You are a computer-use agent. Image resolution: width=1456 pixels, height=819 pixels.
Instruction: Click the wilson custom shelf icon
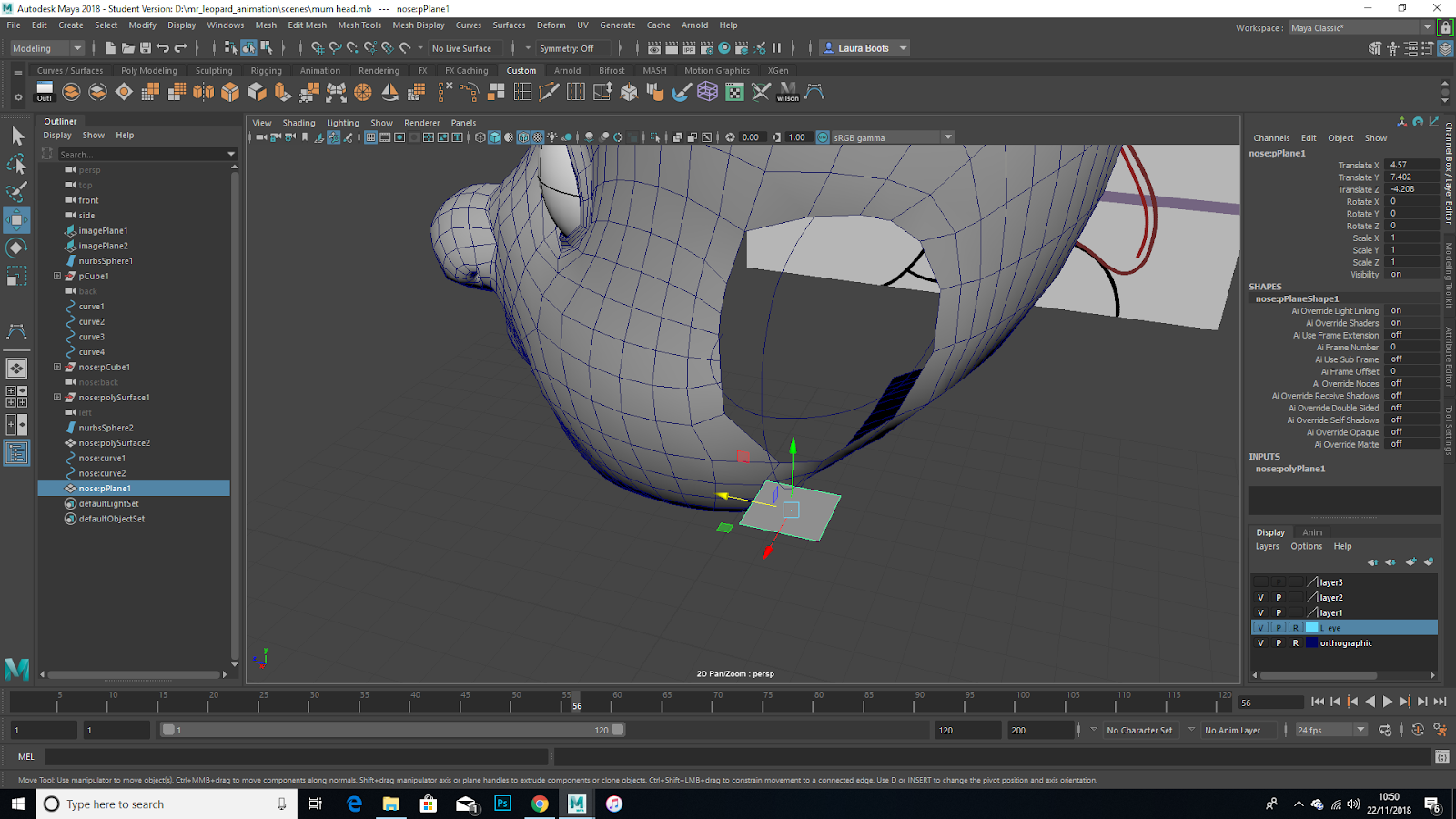click(x=788, y=92)
